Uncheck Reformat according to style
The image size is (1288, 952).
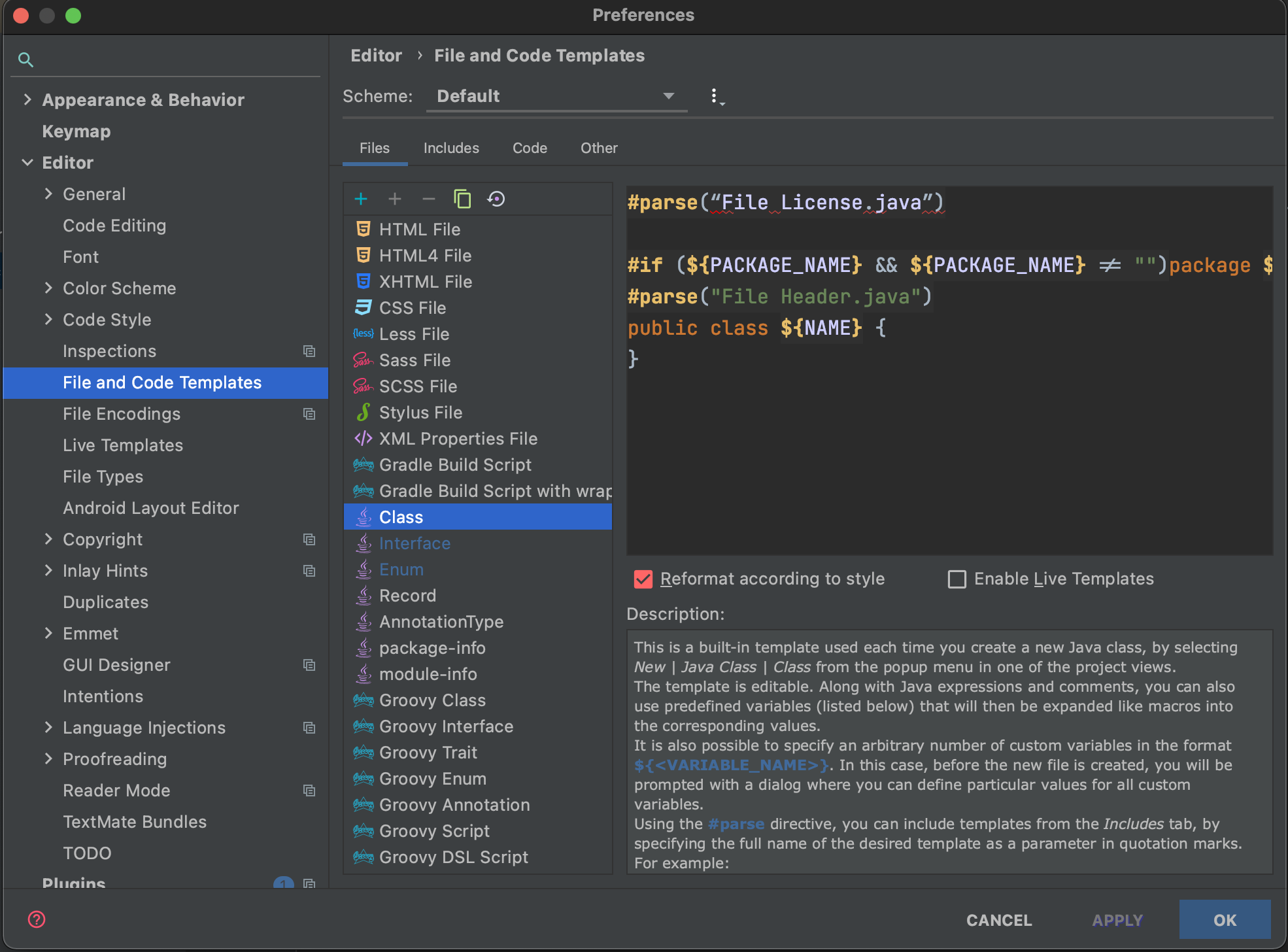643,579
